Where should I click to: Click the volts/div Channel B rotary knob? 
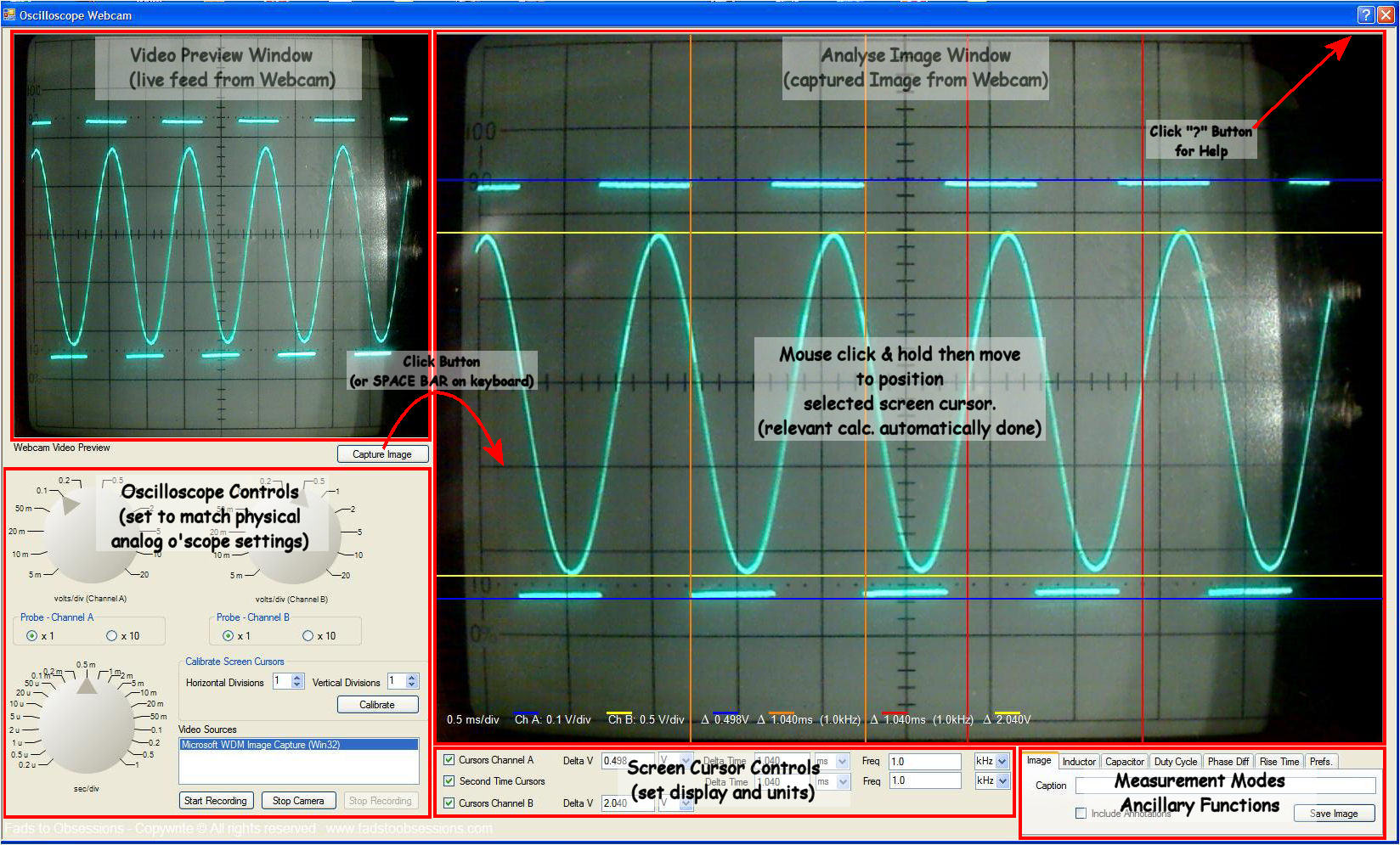coord(293,535)
